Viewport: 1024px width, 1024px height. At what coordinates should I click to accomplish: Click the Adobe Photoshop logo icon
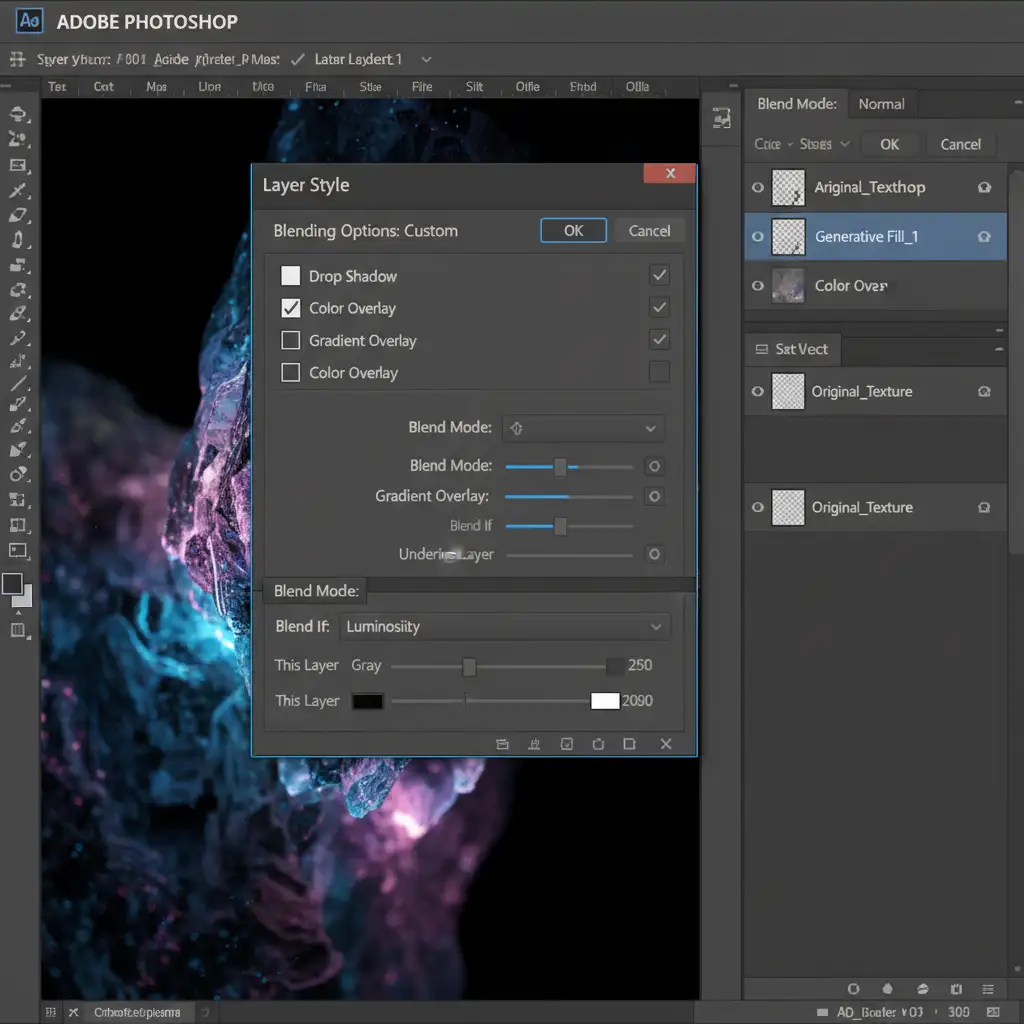[30, 21]
